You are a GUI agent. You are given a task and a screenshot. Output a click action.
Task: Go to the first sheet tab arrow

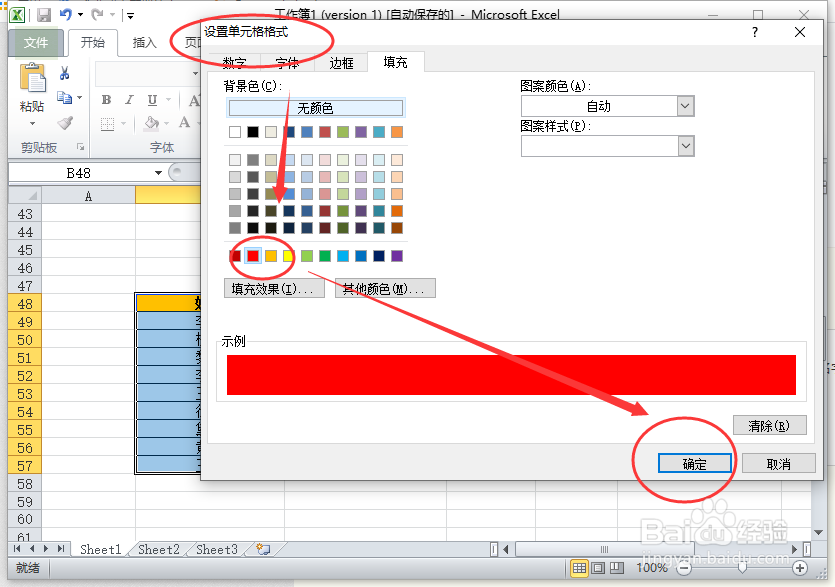(x=17, y=549)
